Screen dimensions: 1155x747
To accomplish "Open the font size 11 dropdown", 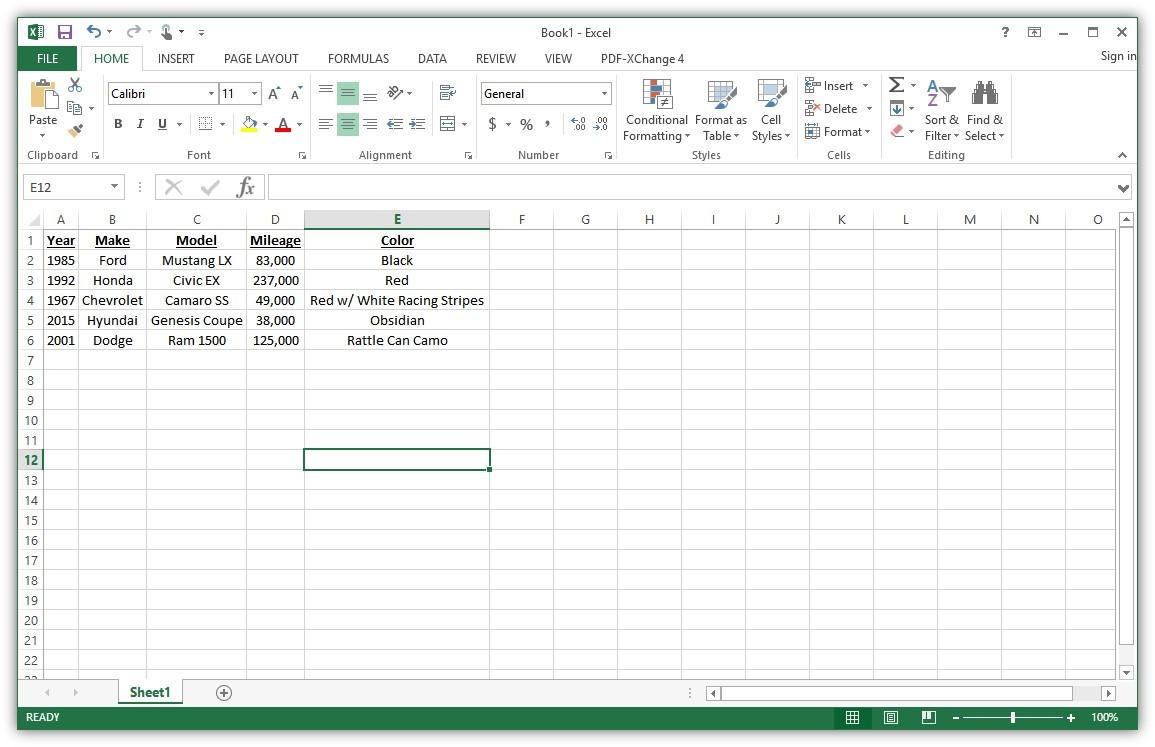I will (x=254, y=94).
